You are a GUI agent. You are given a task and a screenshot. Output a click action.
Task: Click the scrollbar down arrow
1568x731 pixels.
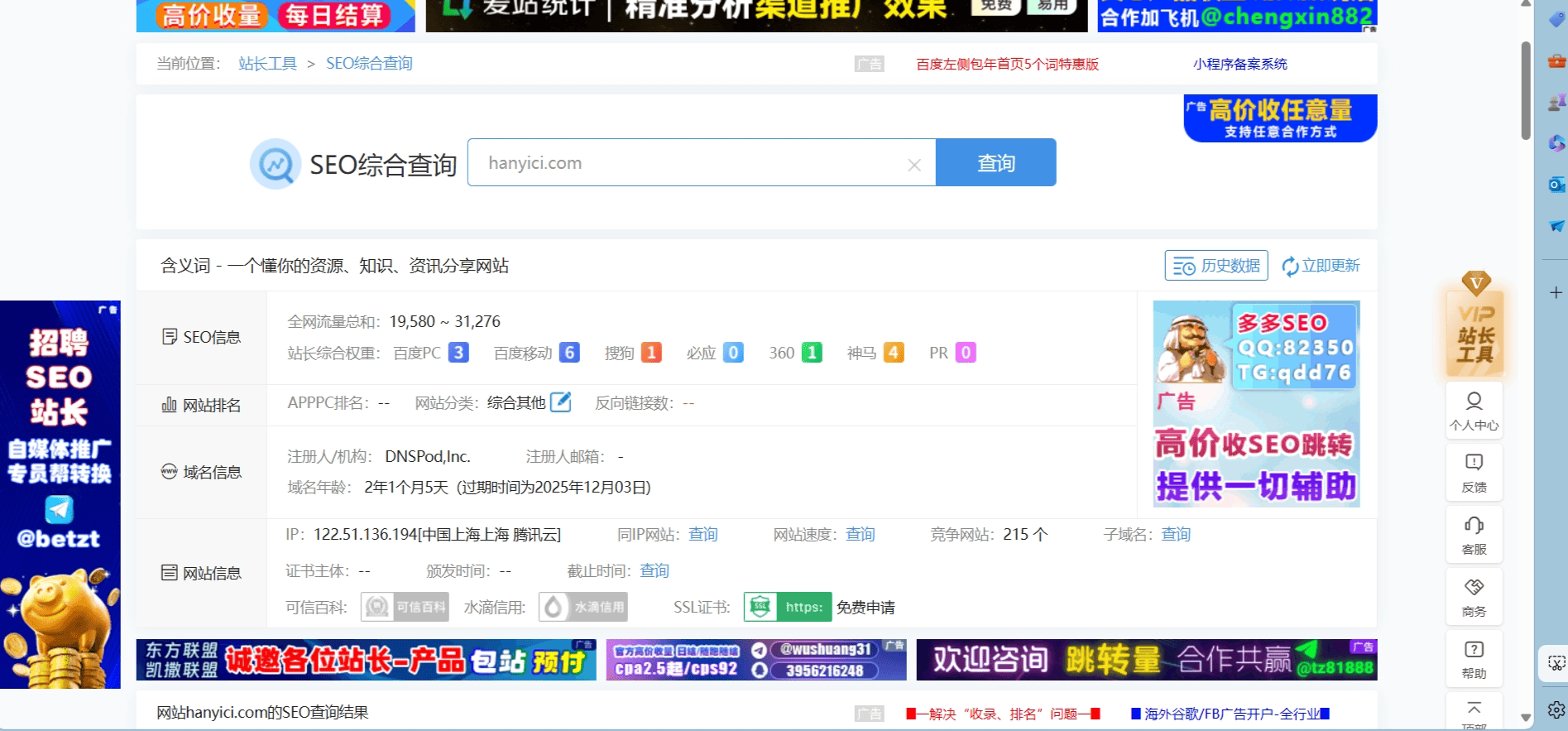[1526, 717]
